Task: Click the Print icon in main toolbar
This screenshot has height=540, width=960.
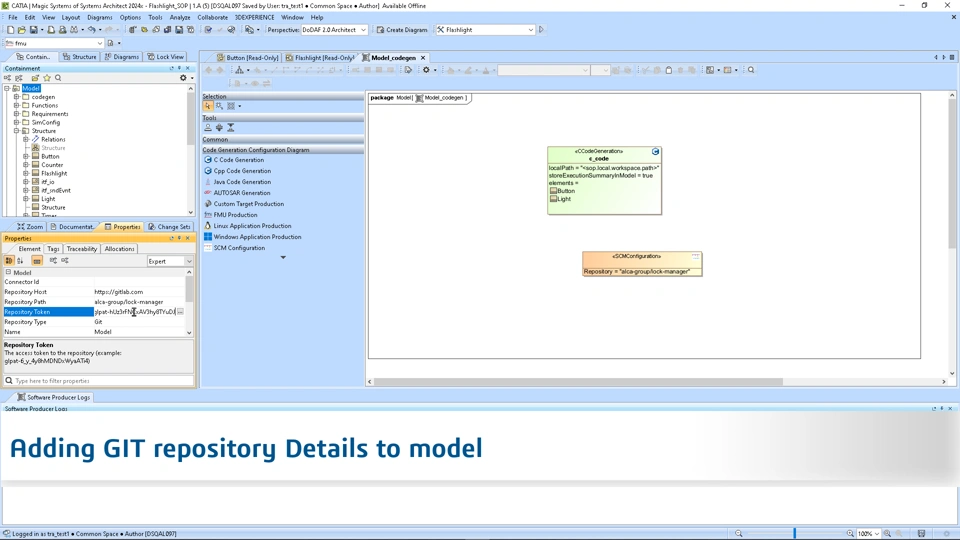Action: coord(51,29)
